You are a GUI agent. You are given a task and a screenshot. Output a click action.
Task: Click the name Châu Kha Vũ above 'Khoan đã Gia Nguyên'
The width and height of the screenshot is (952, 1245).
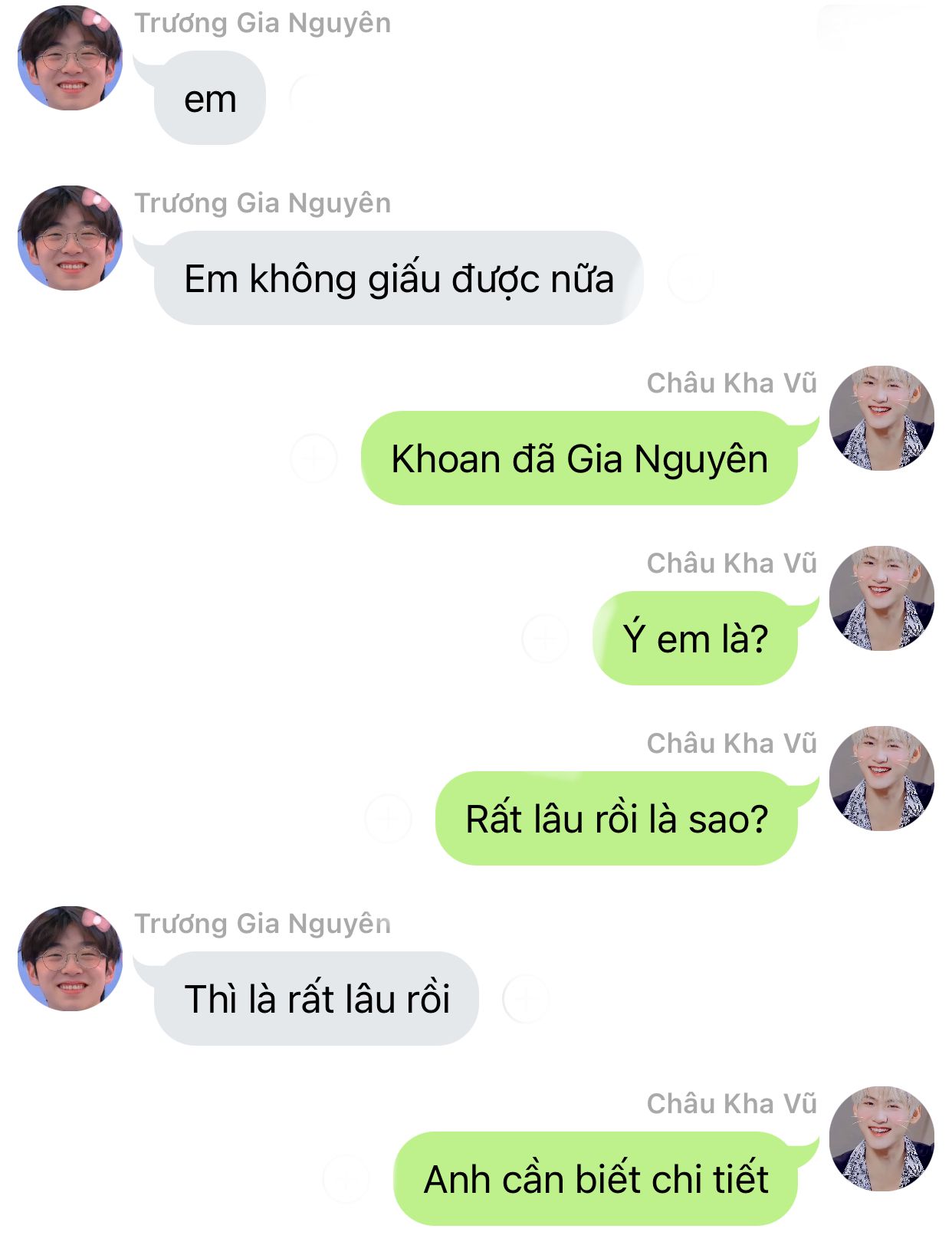coord(732,383)
